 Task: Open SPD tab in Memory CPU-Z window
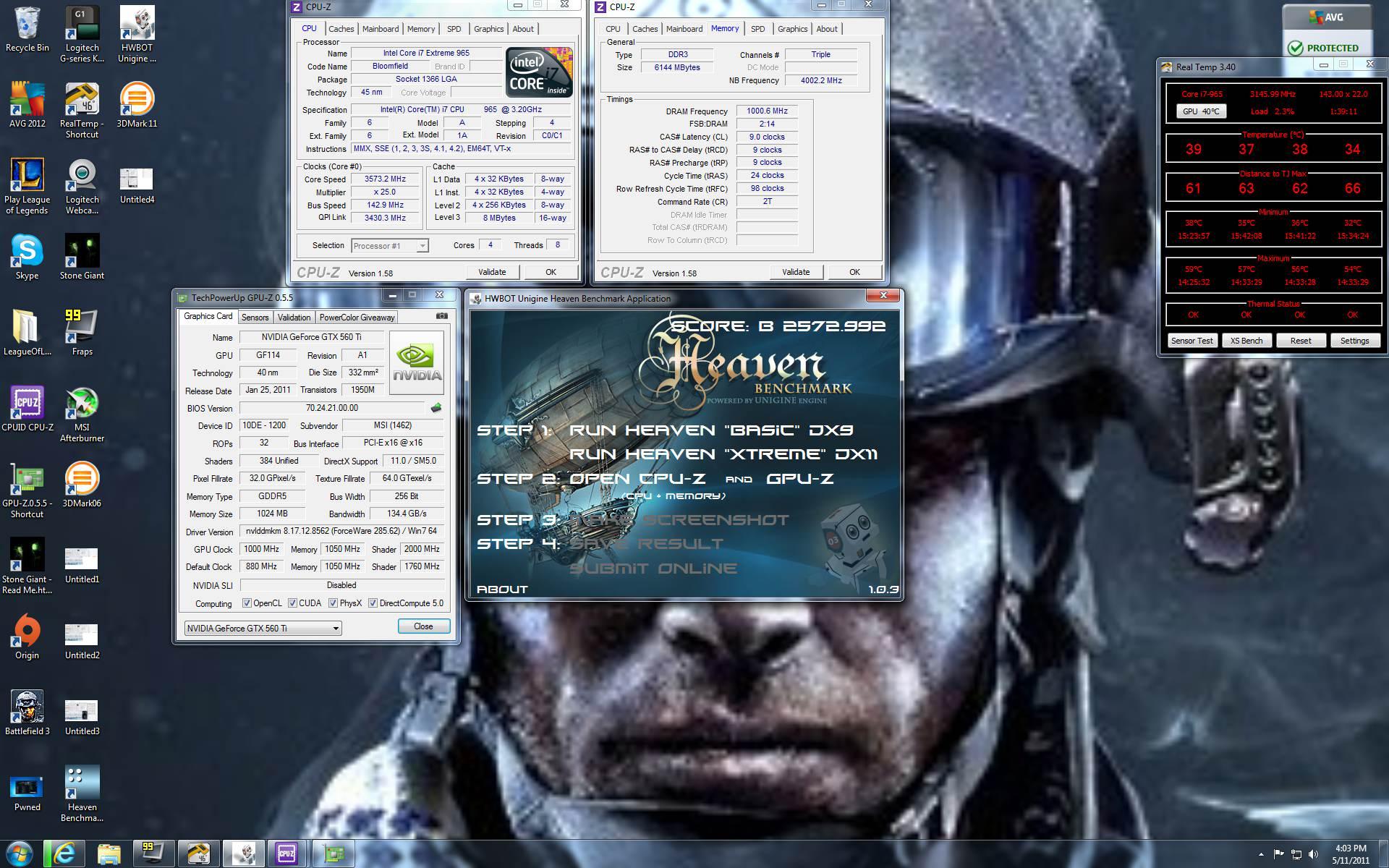[757, 29]
